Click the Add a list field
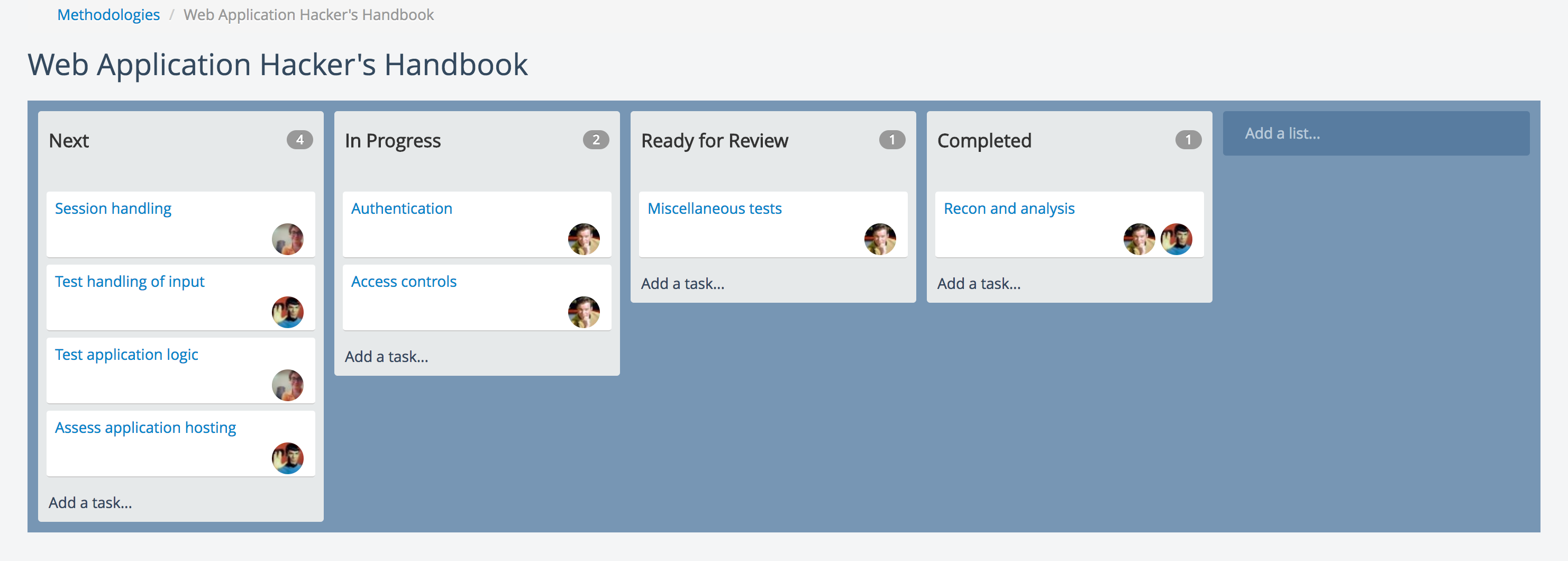The image size is (1568, 561). click(x=1375, y=133)
